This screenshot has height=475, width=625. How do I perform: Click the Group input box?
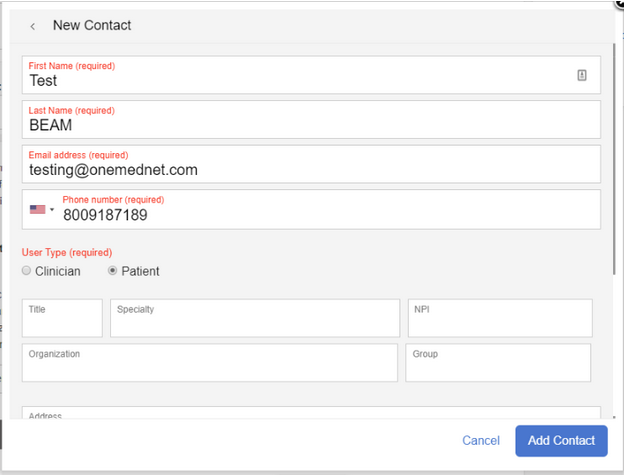pos(498,363)
